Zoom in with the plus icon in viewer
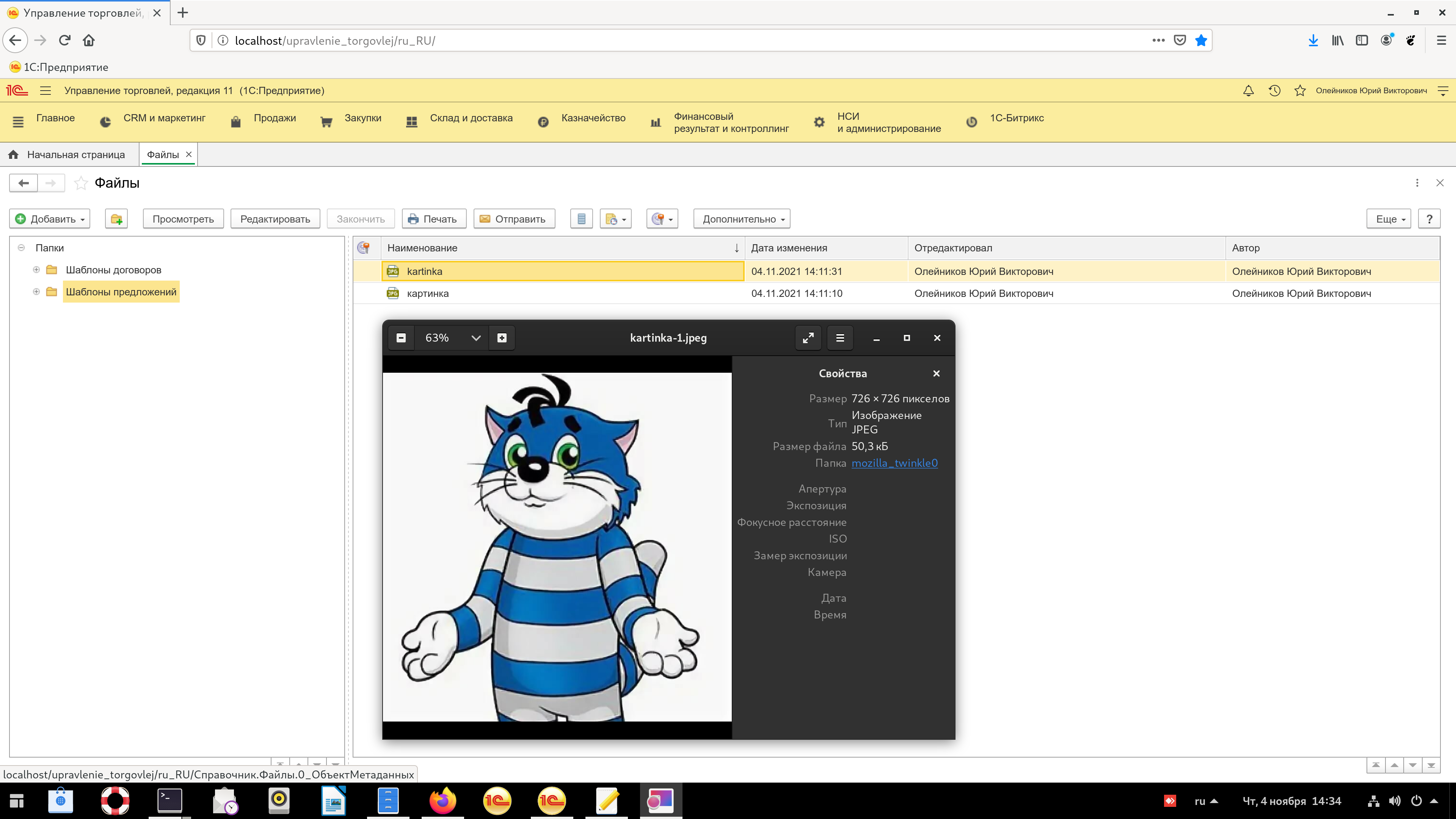The height and width of the screenshot is (819, 1456). pyautogui.click(x=502, y=338)
